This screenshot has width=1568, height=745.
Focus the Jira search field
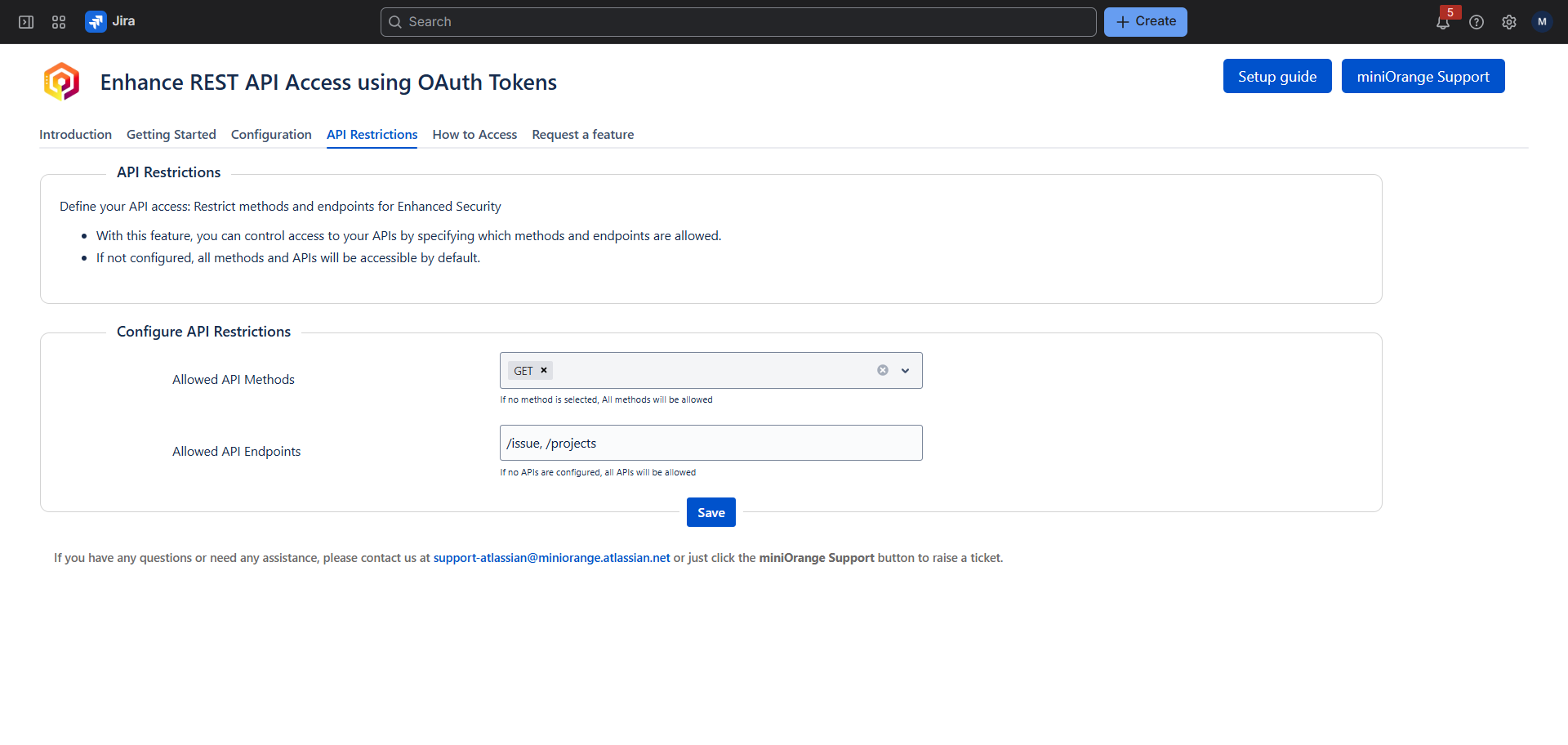coord(738,22)
